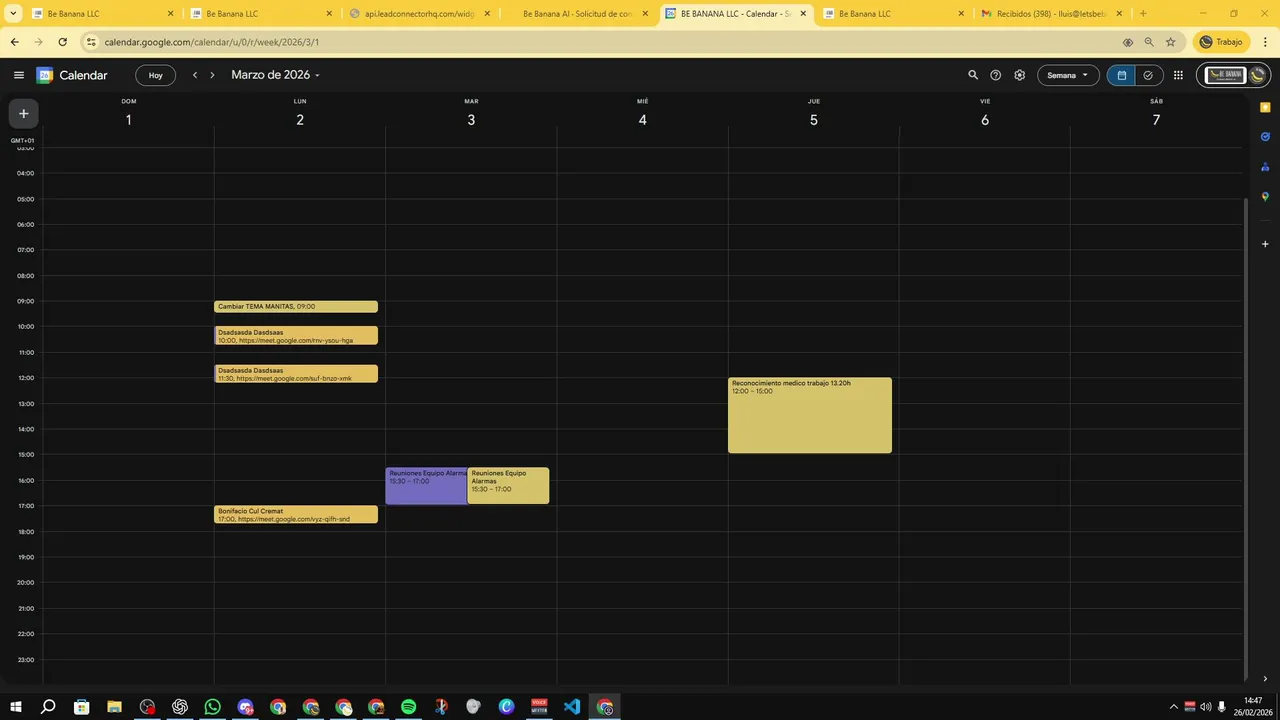Expand the Marzo de 2026 date picker

[x=275, y=75]
